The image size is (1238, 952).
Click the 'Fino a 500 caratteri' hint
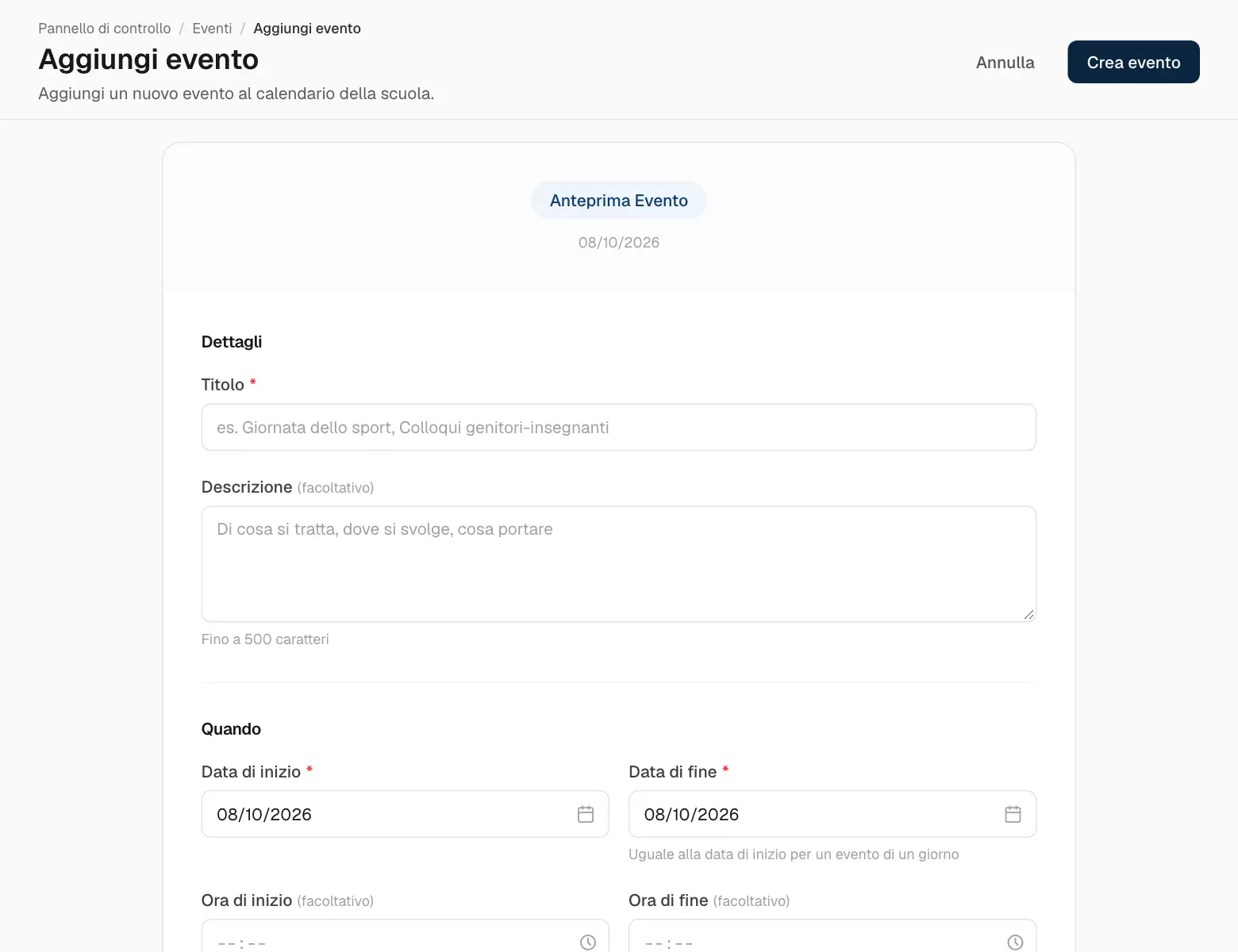click(265, 639)
